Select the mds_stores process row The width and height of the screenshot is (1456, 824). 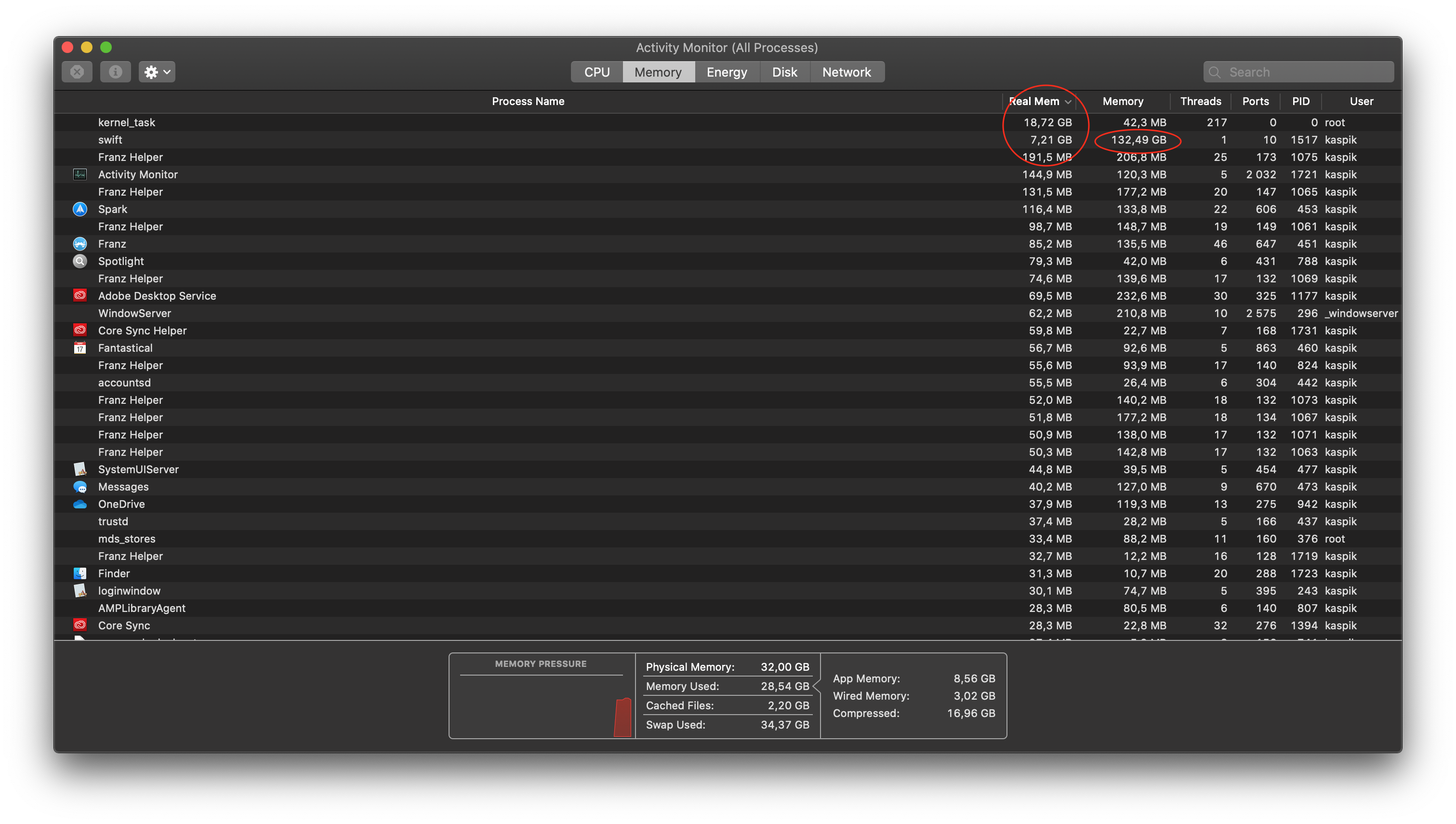point(728,539)
